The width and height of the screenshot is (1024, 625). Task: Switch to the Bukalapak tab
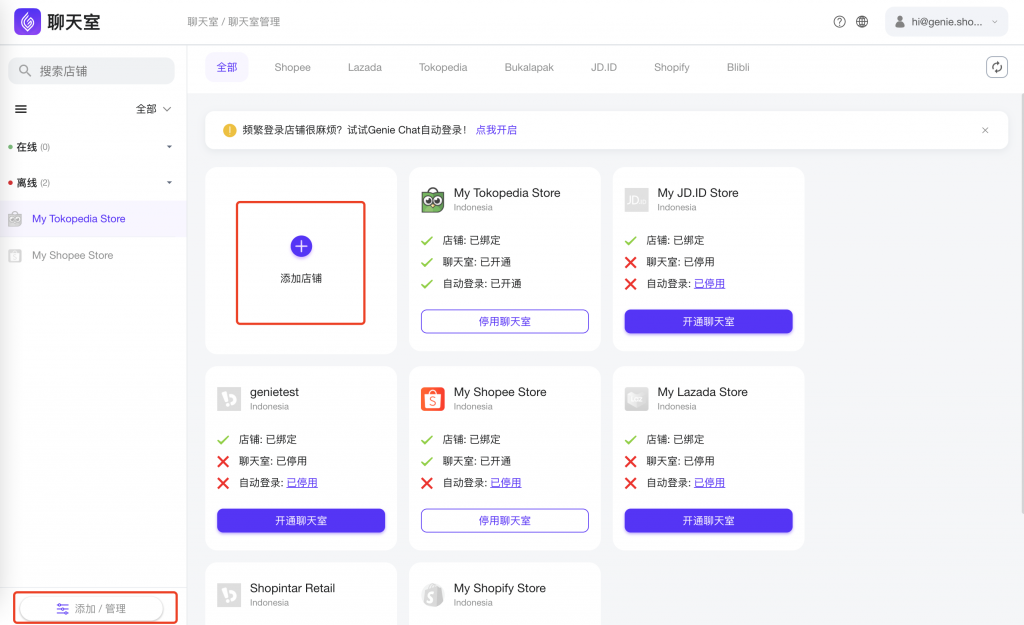click(529, 67)
